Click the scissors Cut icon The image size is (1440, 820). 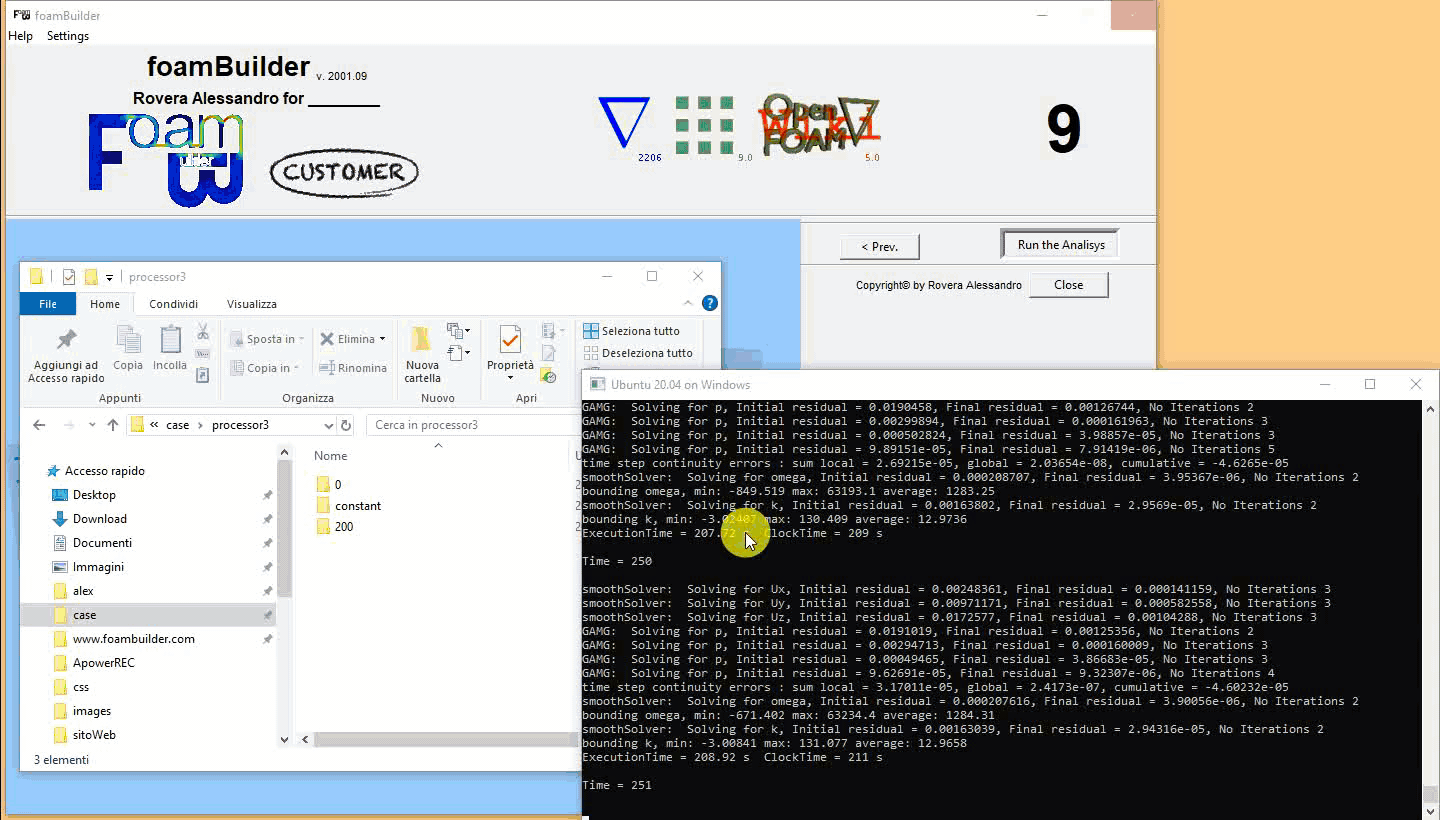click(203, 331)
